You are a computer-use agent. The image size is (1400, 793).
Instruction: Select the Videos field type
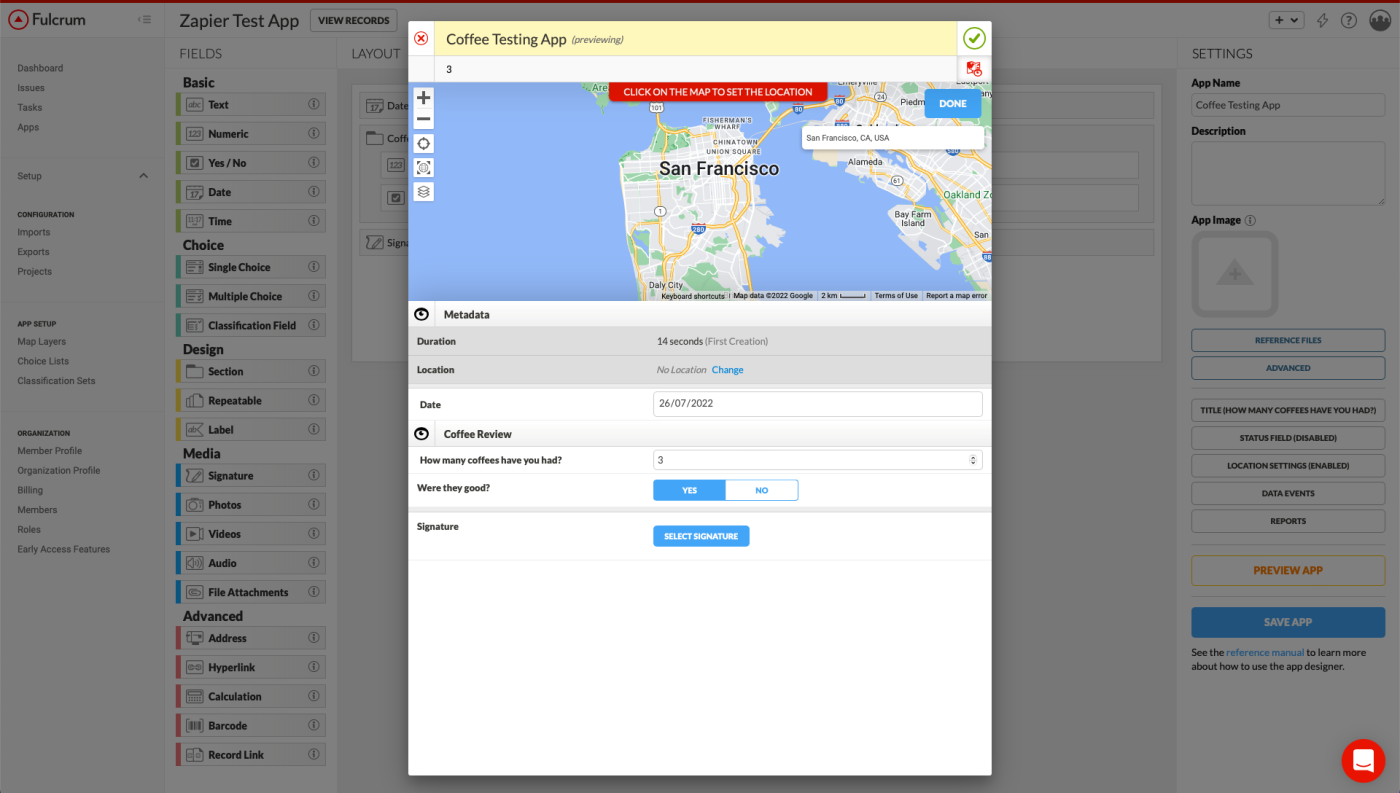(251, 534)
